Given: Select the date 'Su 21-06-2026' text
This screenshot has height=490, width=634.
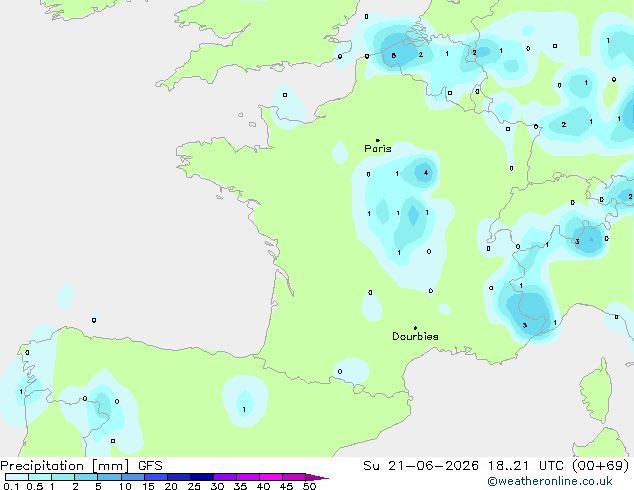Looking at the screenshot, I should pyautogui.click(x=421, y=466).
